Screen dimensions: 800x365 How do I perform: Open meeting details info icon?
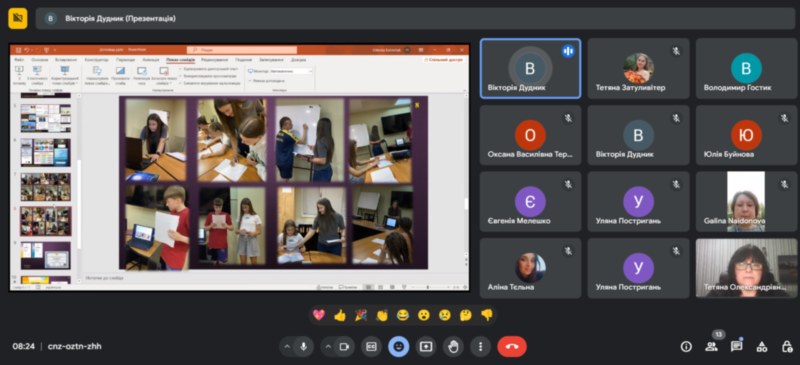686,347
